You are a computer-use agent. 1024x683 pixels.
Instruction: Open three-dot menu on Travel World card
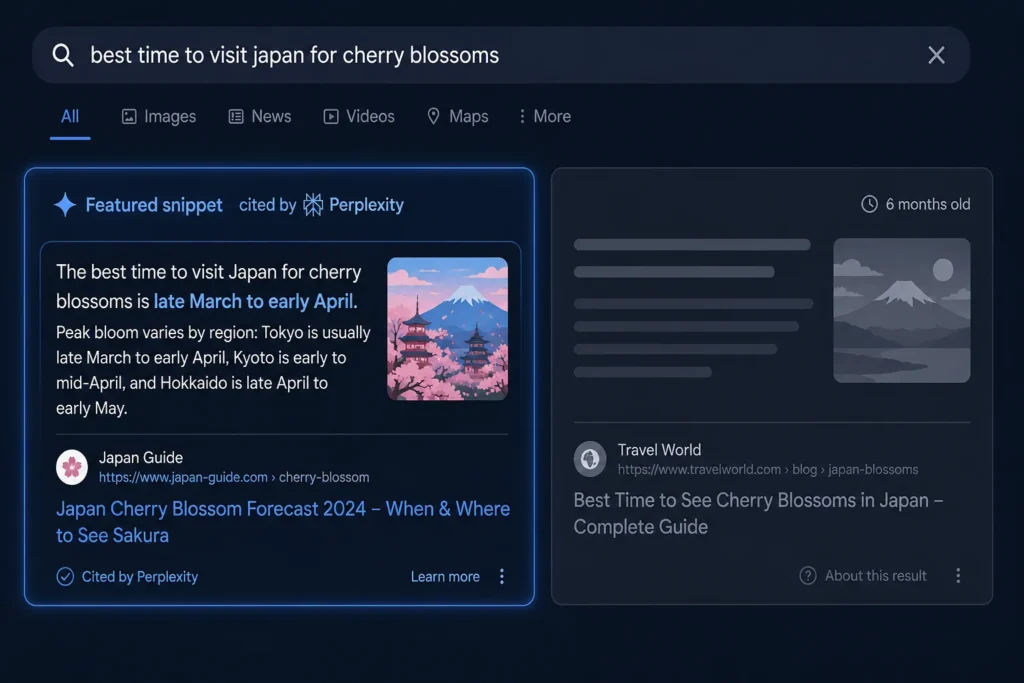click(x=957, y=575)
